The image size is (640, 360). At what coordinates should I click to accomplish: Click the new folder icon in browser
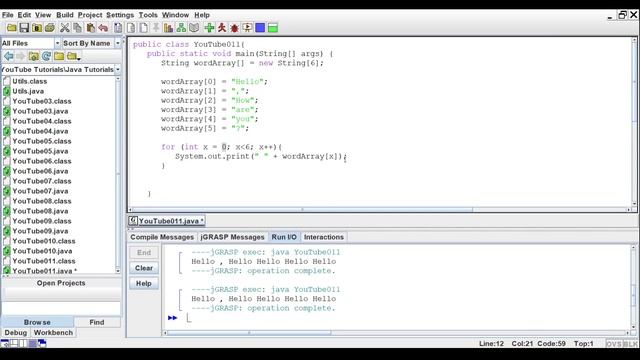(59, 56)
